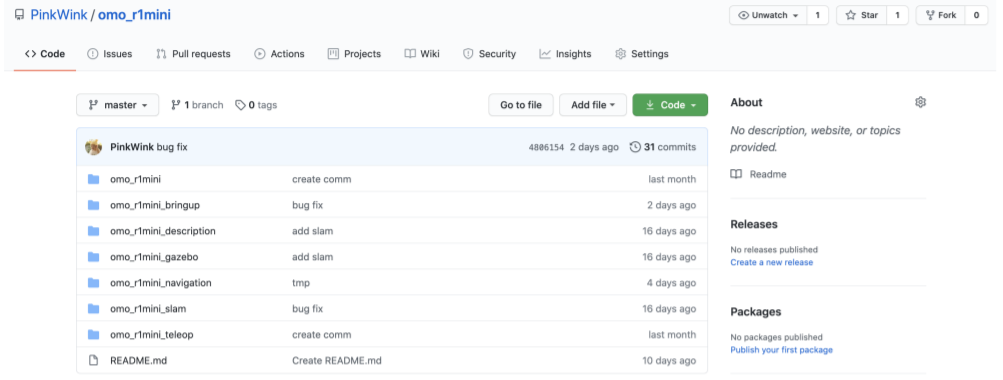Click the stargazers count beside Star
The image size is (1003, 380).
coord(897,15)
